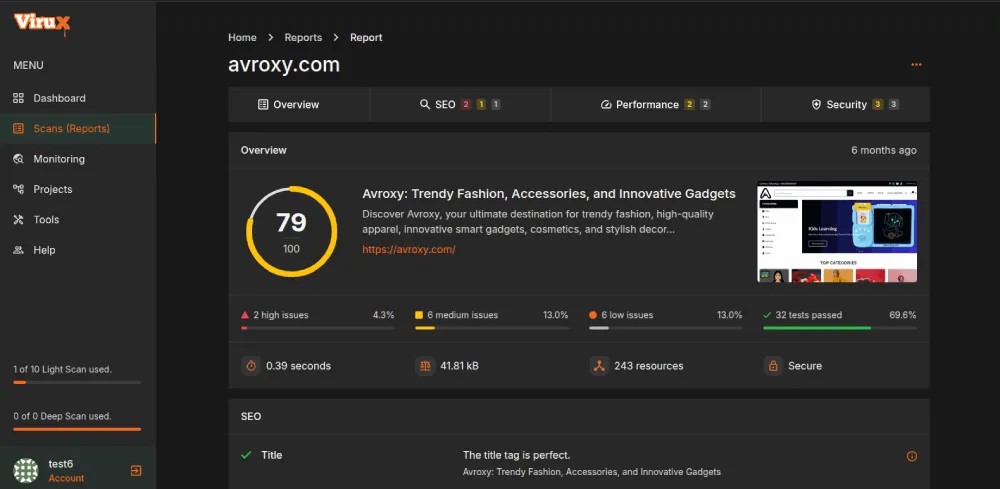Image resolution: width=1000 pixels, height=489 pixels.
Task: Click the 4.3% high issues value
Action: pos(383,315)
